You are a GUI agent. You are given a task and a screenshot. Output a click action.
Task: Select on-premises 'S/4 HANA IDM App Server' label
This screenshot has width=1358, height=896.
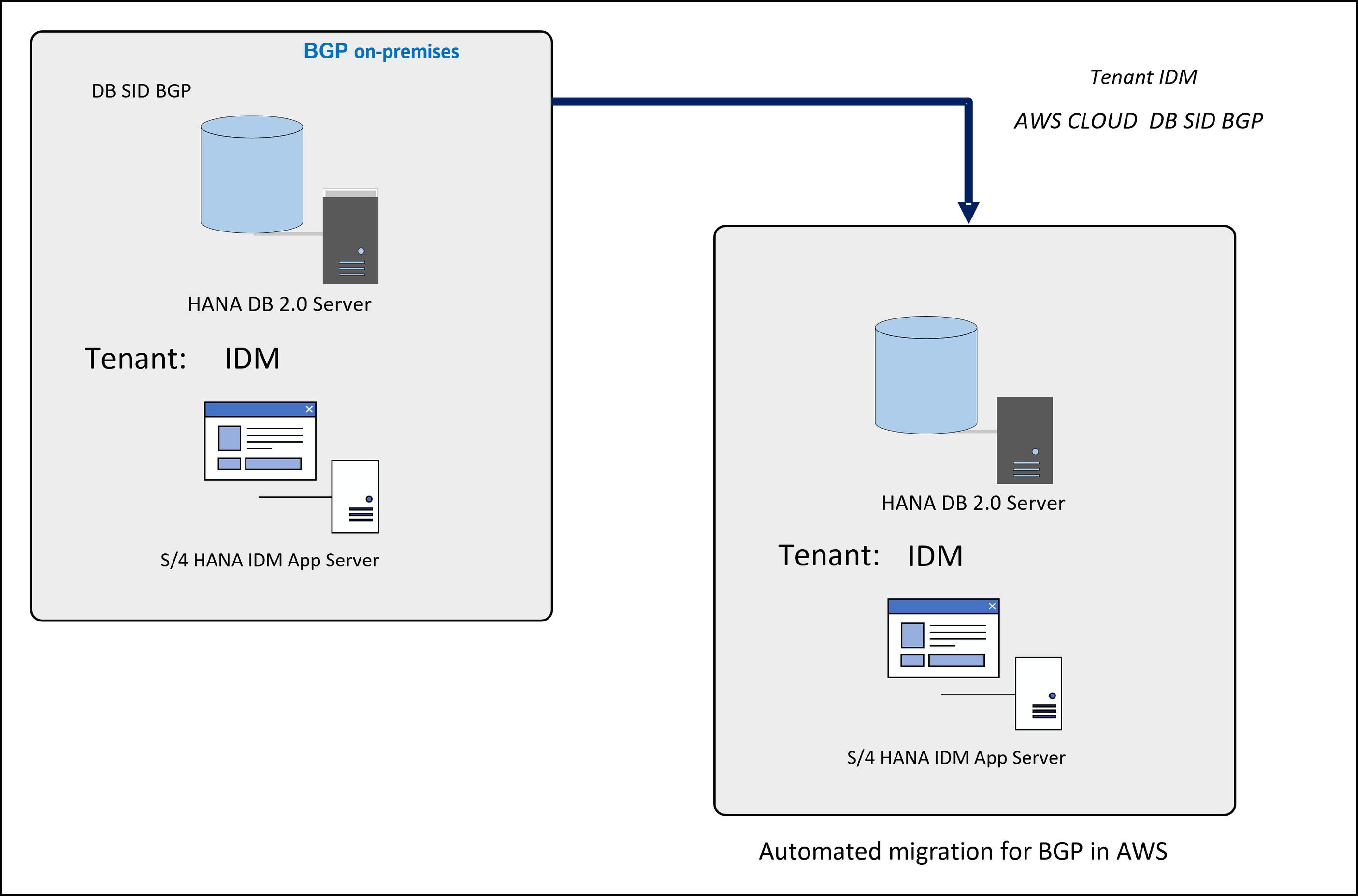[270, 560]
